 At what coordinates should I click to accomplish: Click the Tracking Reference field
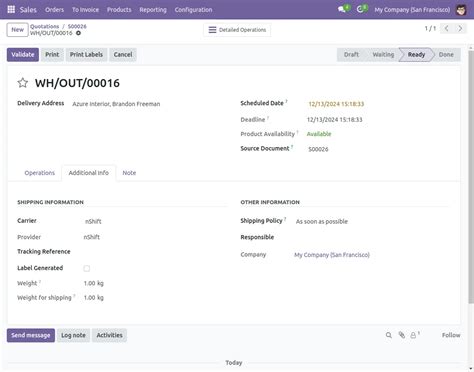point(155,252)
